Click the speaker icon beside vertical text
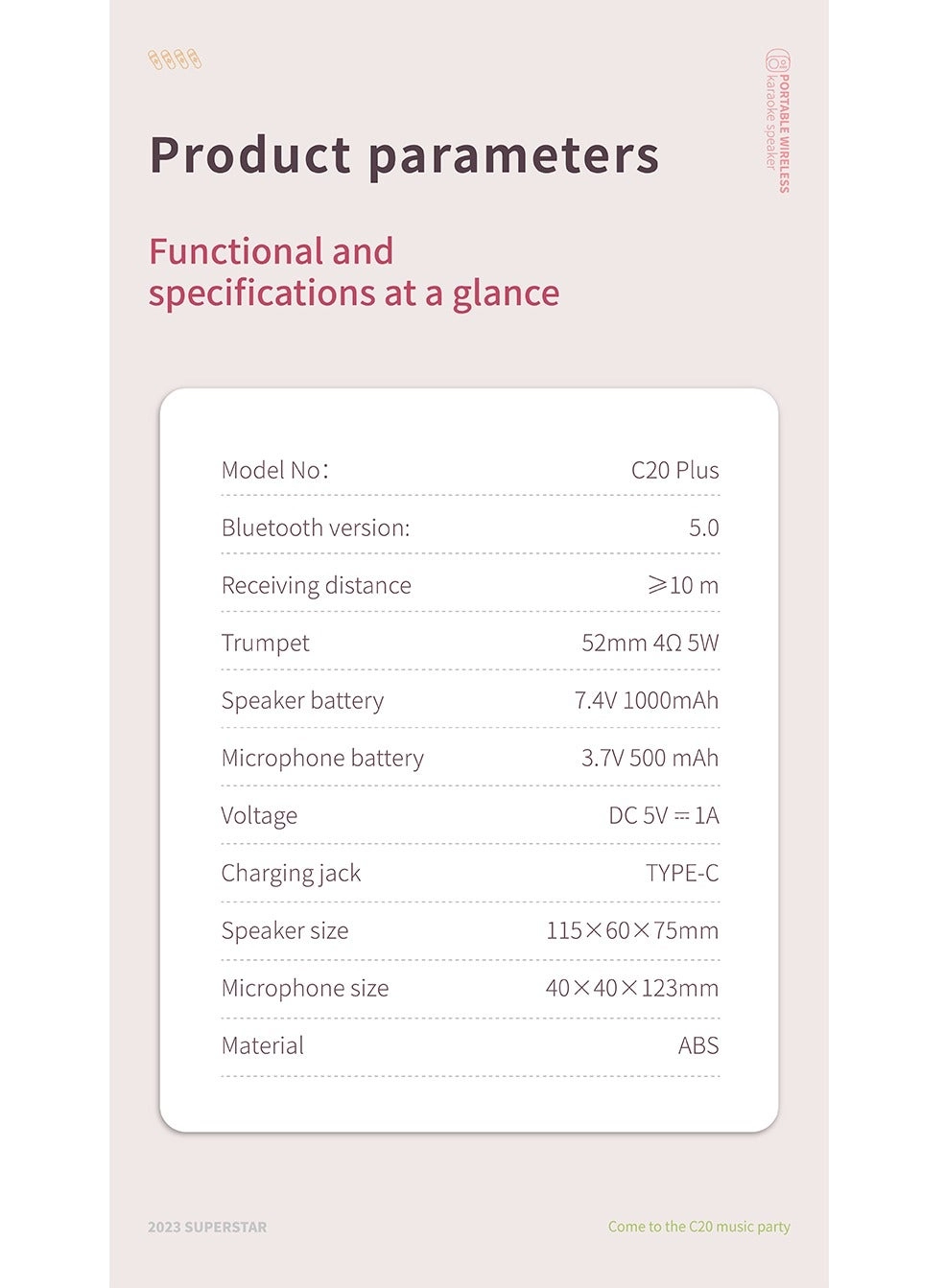Screen dimensions: 945x1288 pos(777,59)
